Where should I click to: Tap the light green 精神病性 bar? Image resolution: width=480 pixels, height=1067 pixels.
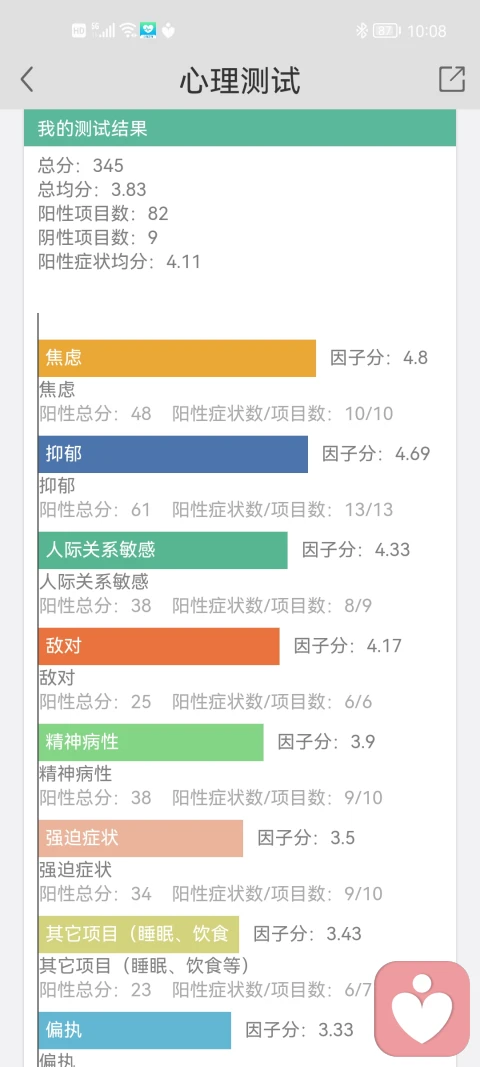point(150,742)
